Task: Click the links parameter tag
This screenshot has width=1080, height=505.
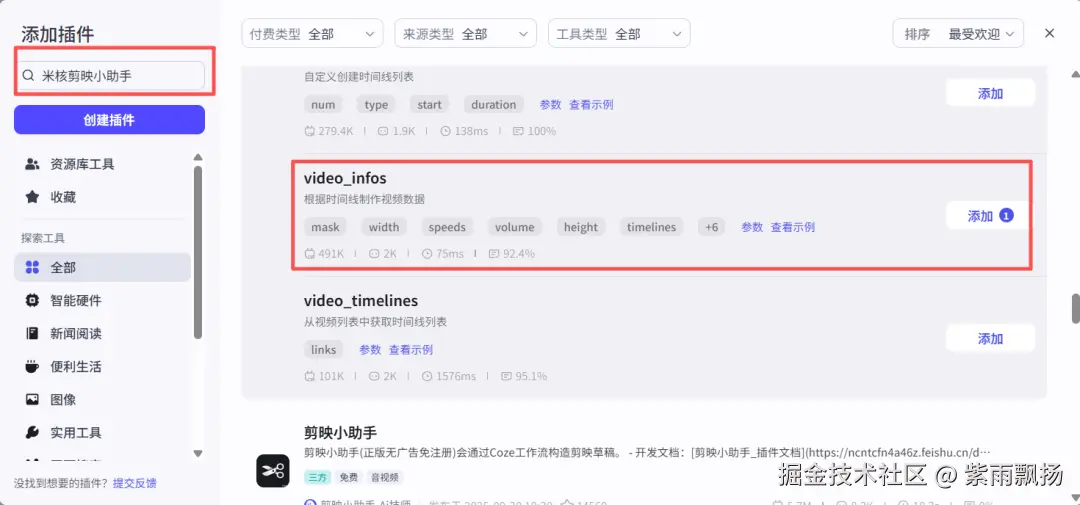Action: [x=324, y=350]
